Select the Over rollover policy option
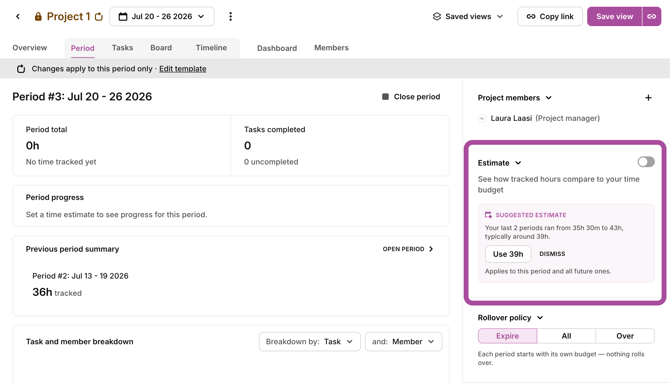 (625, 336)
